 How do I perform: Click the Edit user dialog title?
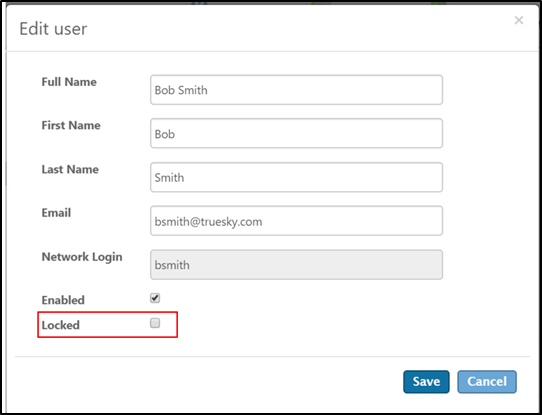(53, 29)
